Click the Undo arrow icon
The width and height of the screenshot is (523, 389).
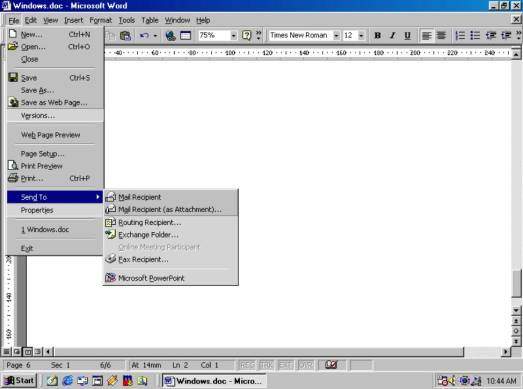144,35
